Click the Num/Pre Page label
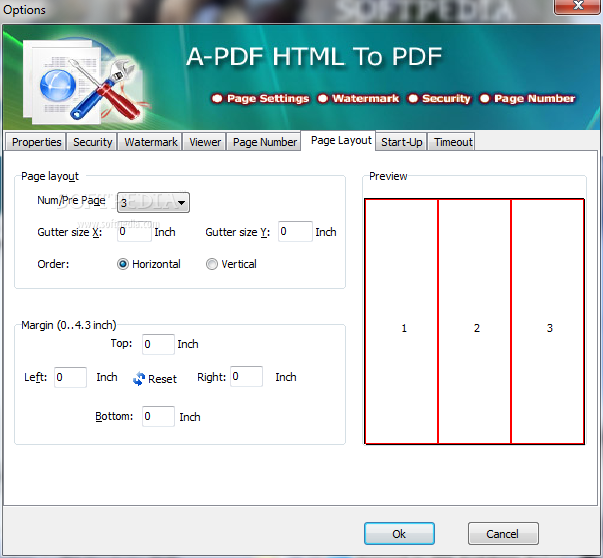Viewport: 603px width, 558px height. point(71,200)
